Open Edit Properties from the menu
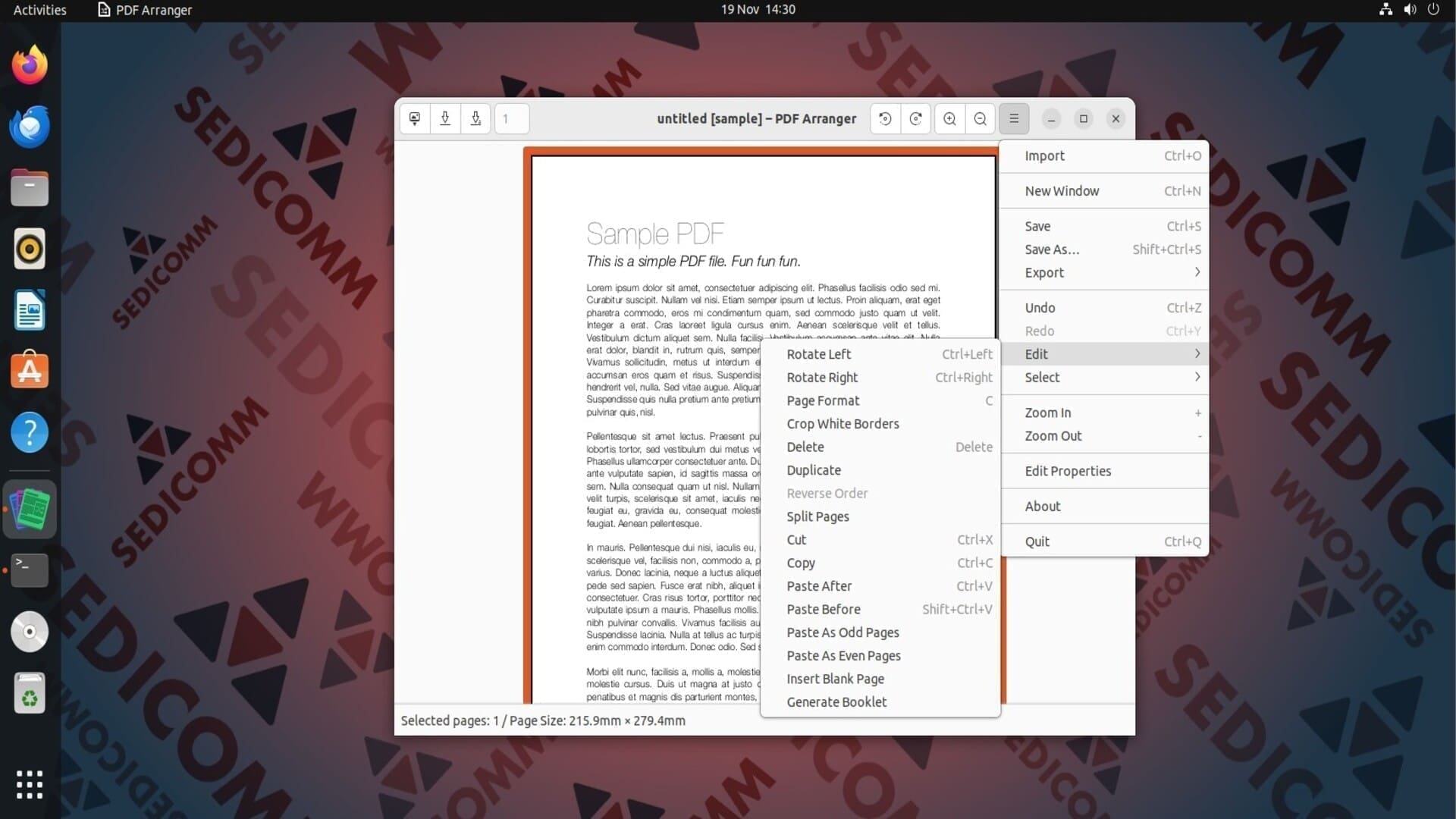The width and height of the screenshot is (1456, 819). click(1104, 471)
